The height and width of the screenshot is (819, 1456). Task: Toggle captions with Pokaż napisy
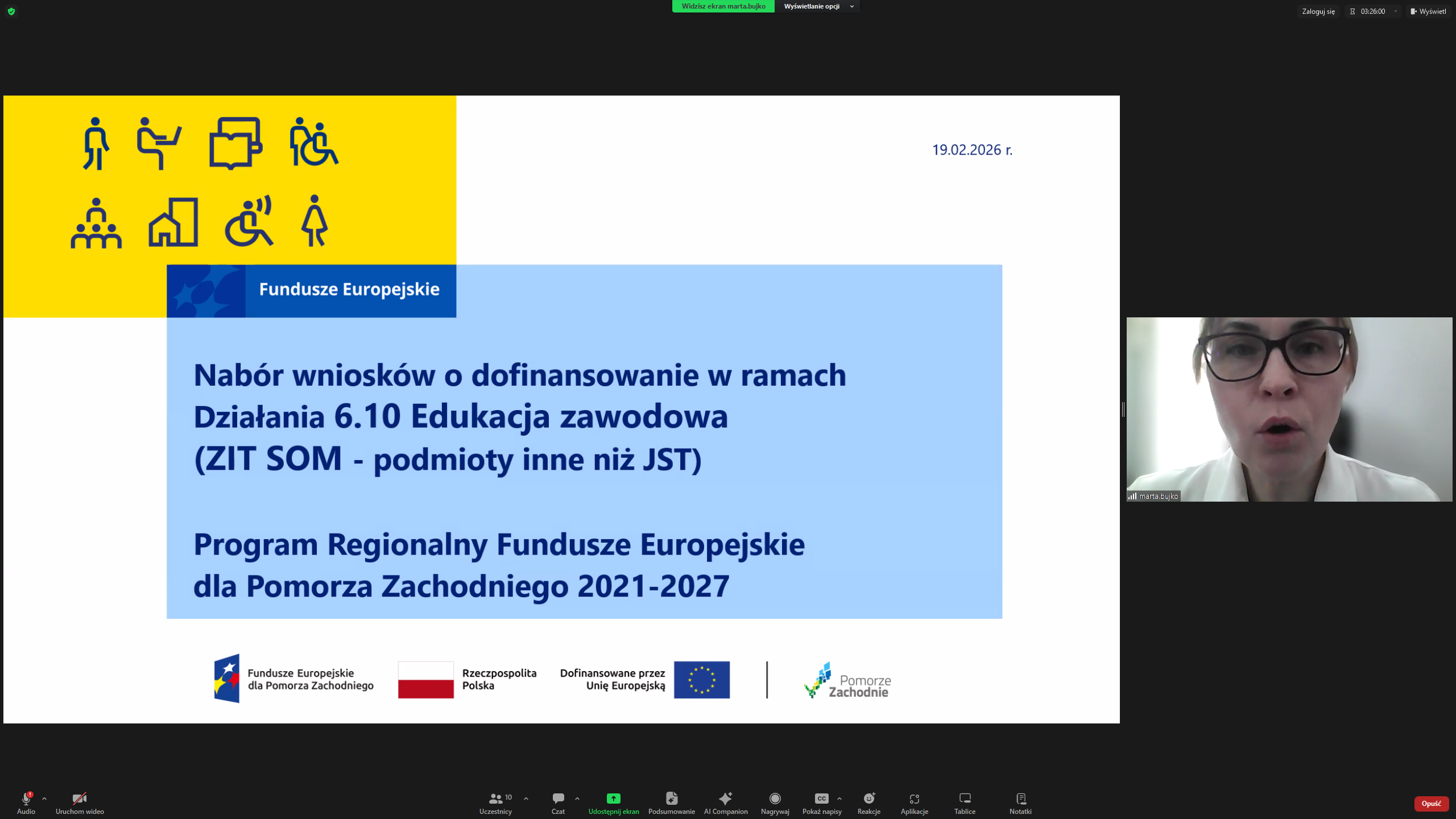coord(821,803)
